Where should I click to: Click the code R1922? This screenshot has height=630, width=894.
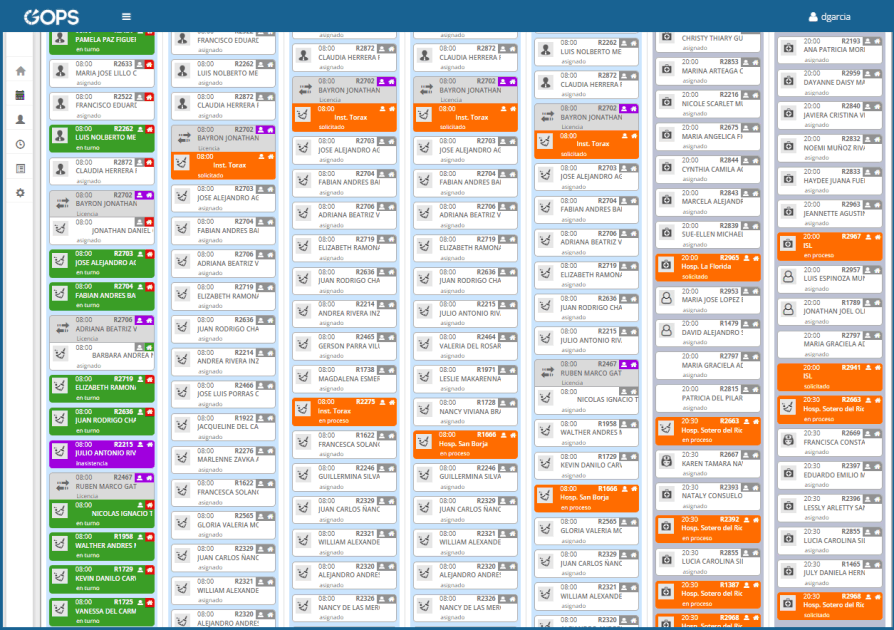point(244,418)
